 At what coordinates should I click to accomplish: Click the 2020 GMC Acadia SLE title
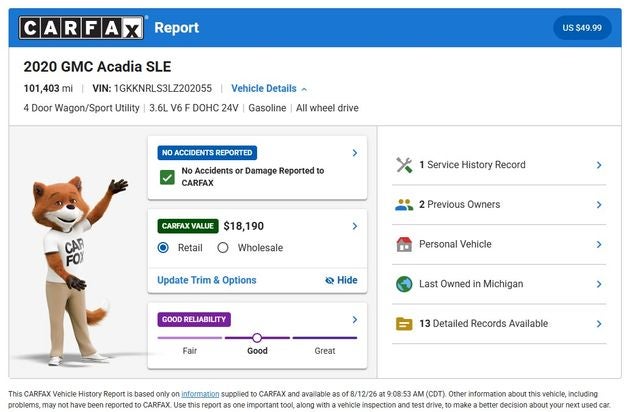(x=97, y=67)
